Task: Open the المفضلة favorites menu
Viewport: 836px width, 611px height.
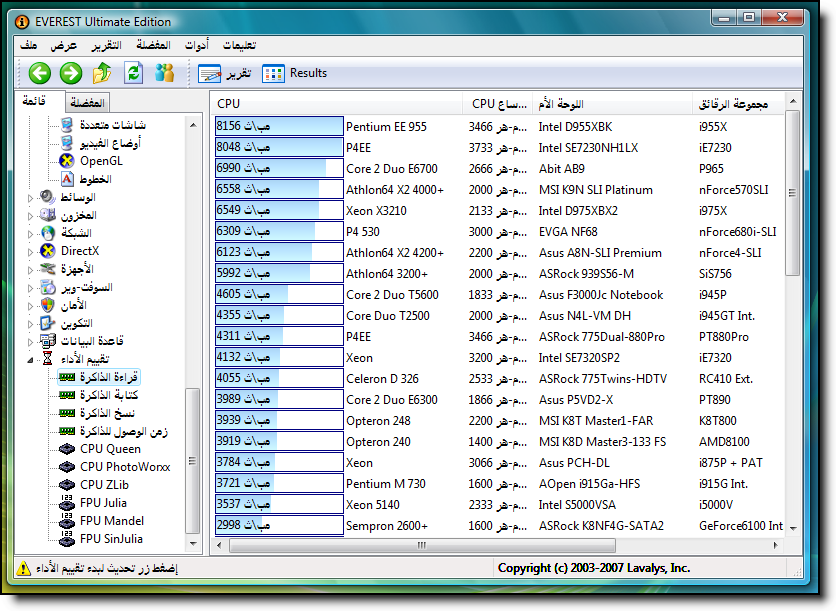Action: [153, 45]
